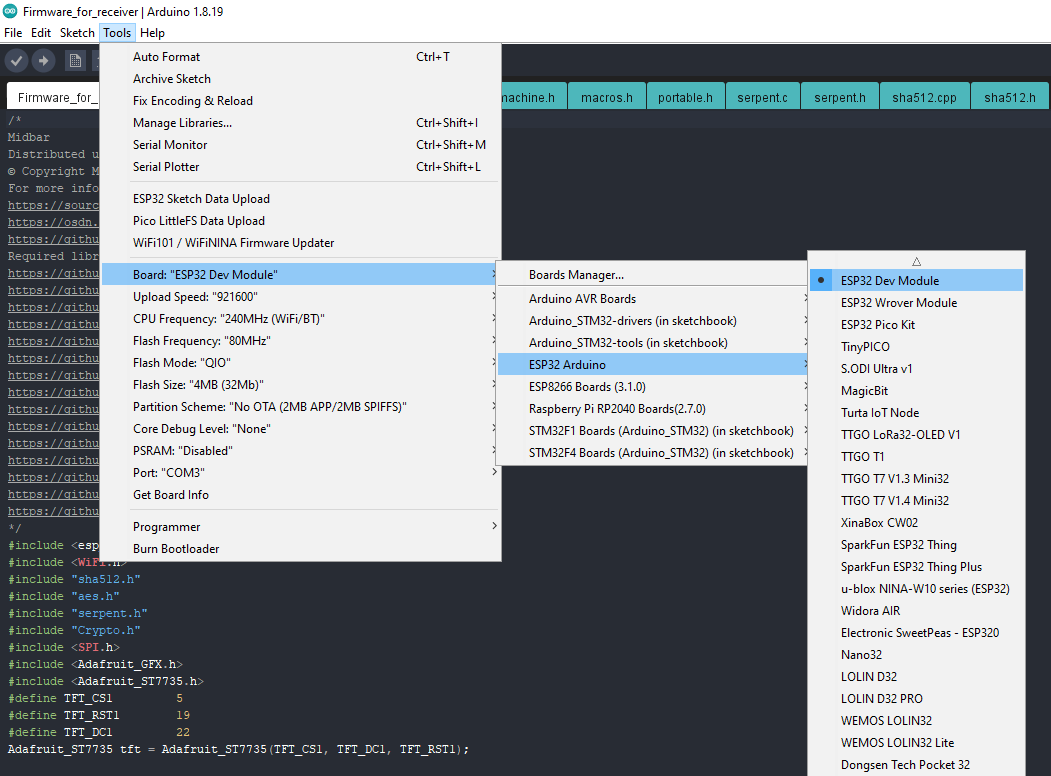
Task: Expand Arduino_STM32-tools (in sketchbook) group
Action: [x=652, y=343]
